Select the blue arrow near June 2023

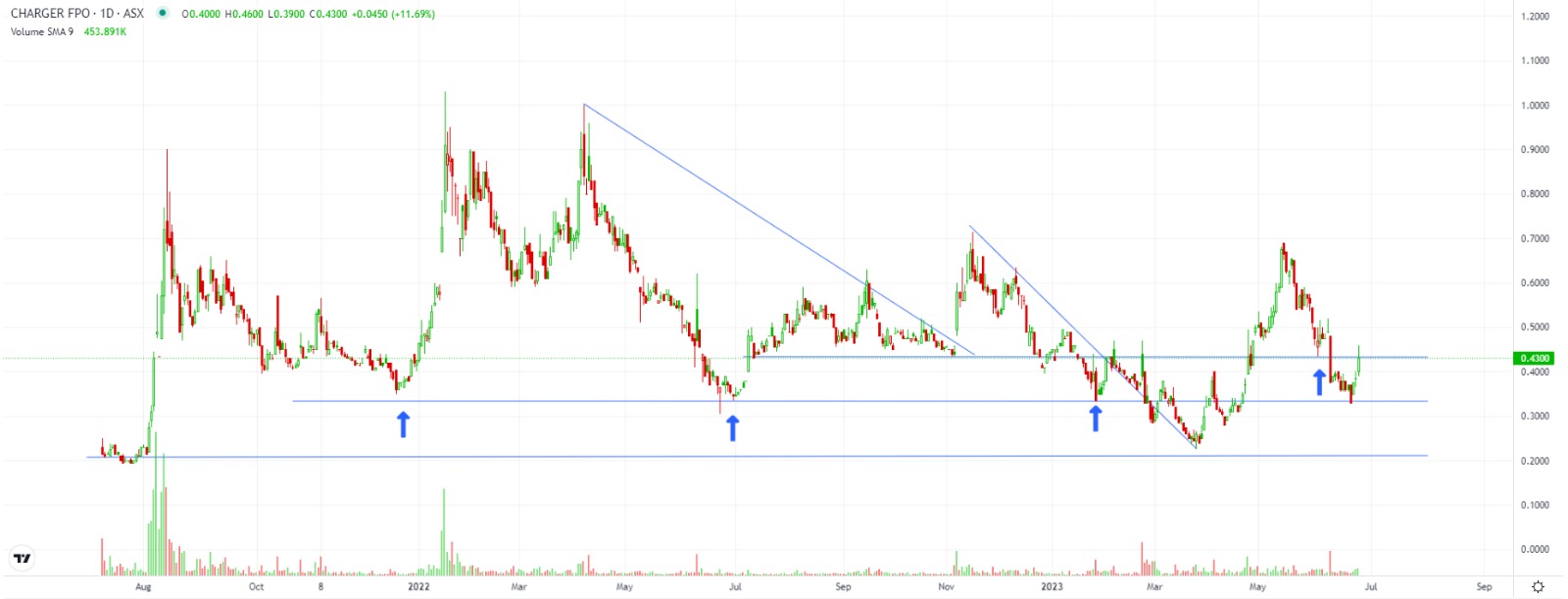point(1319,381)
